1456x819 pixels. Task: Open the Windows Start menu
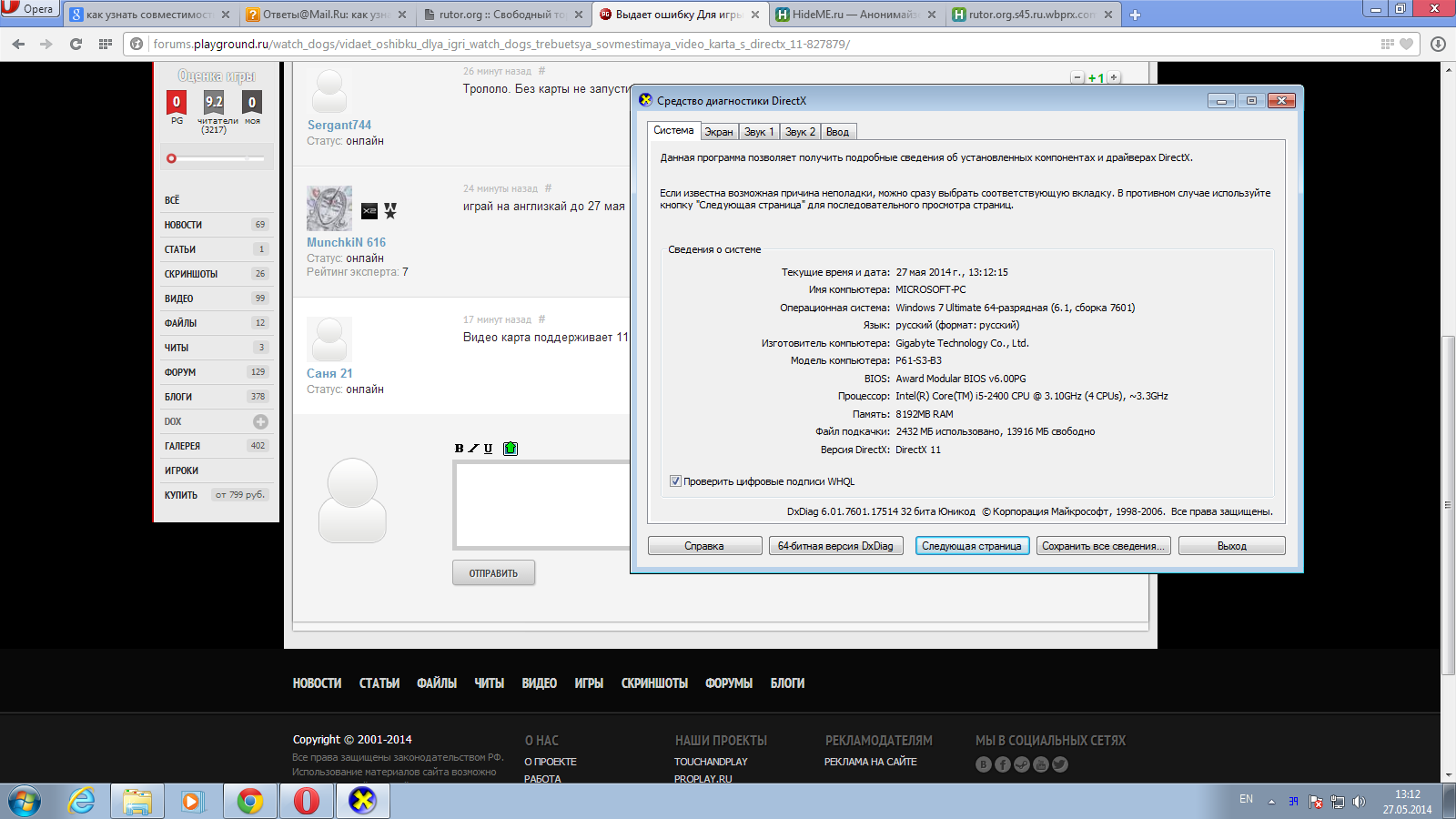(25, 801)
